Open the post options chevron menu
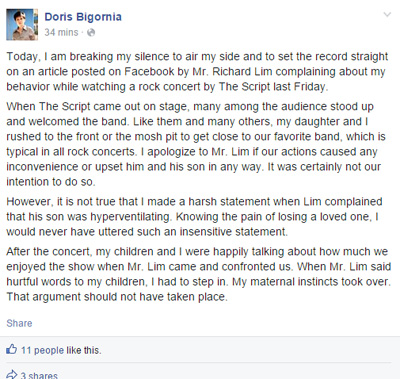This screenshot has height=379, width=400. point(387,14)
